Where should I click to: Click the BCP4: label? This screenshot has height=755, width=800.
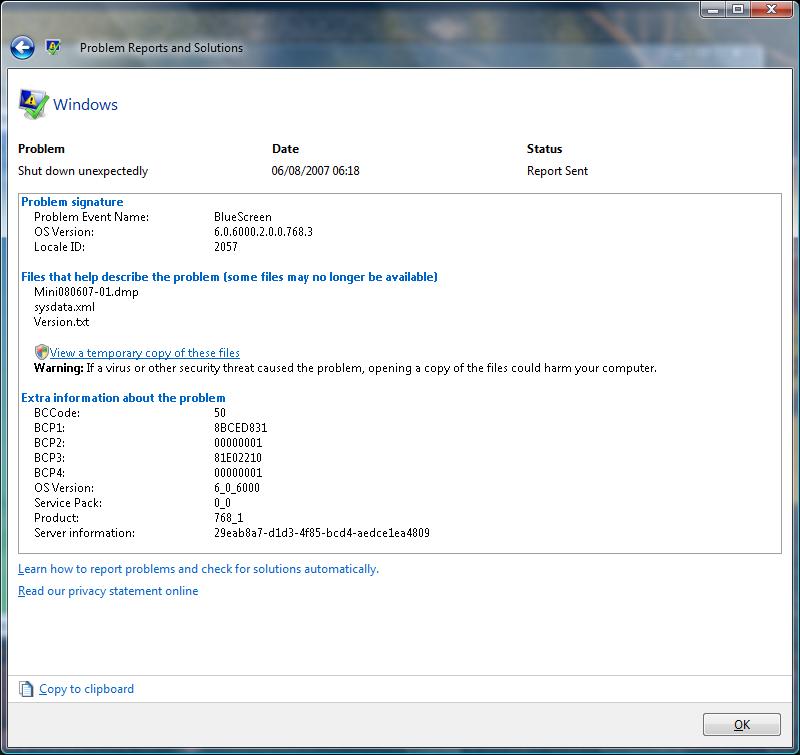[49, 473]
